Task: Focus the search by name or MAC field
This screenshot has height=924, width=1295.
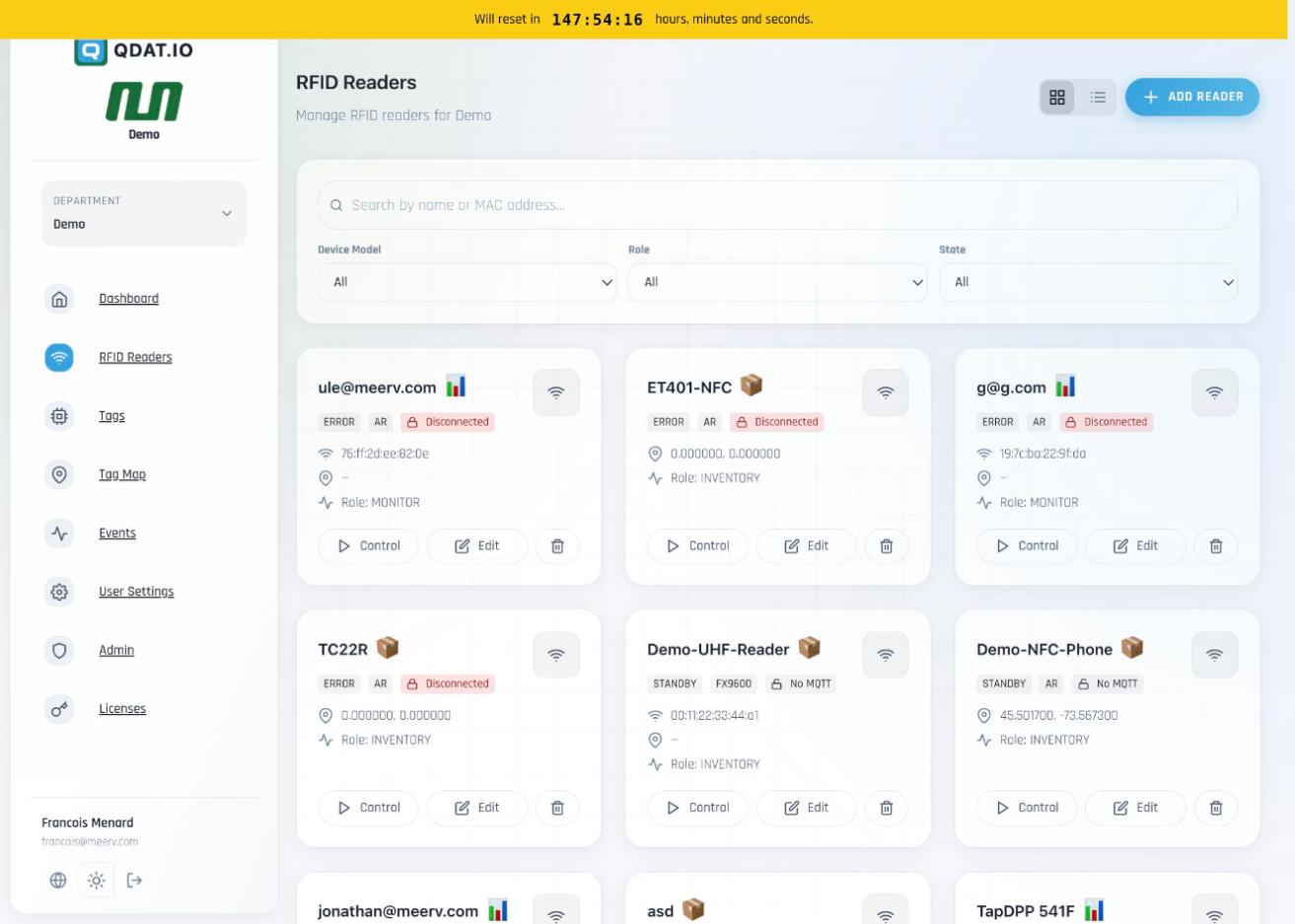Action: coord(777,205)
